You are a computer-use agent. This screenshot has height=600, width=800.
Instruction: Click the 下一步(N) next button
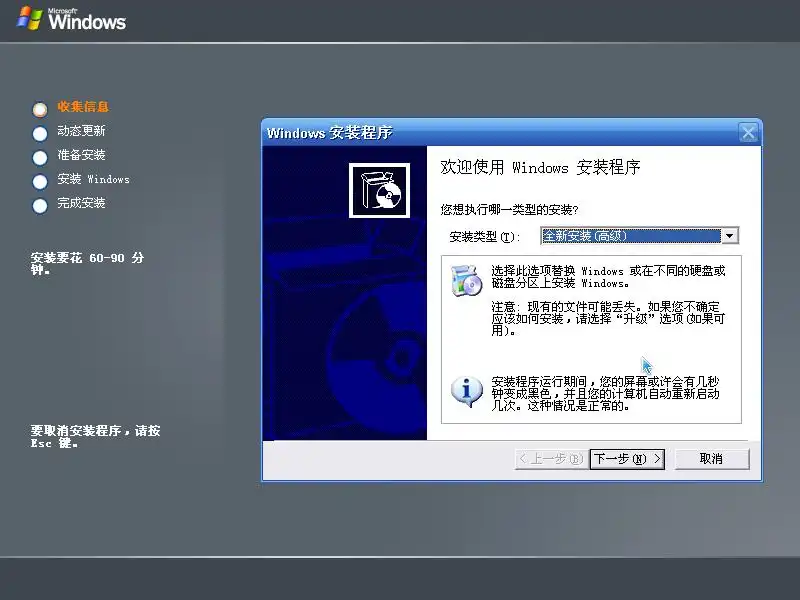click(x=627, y=459)
